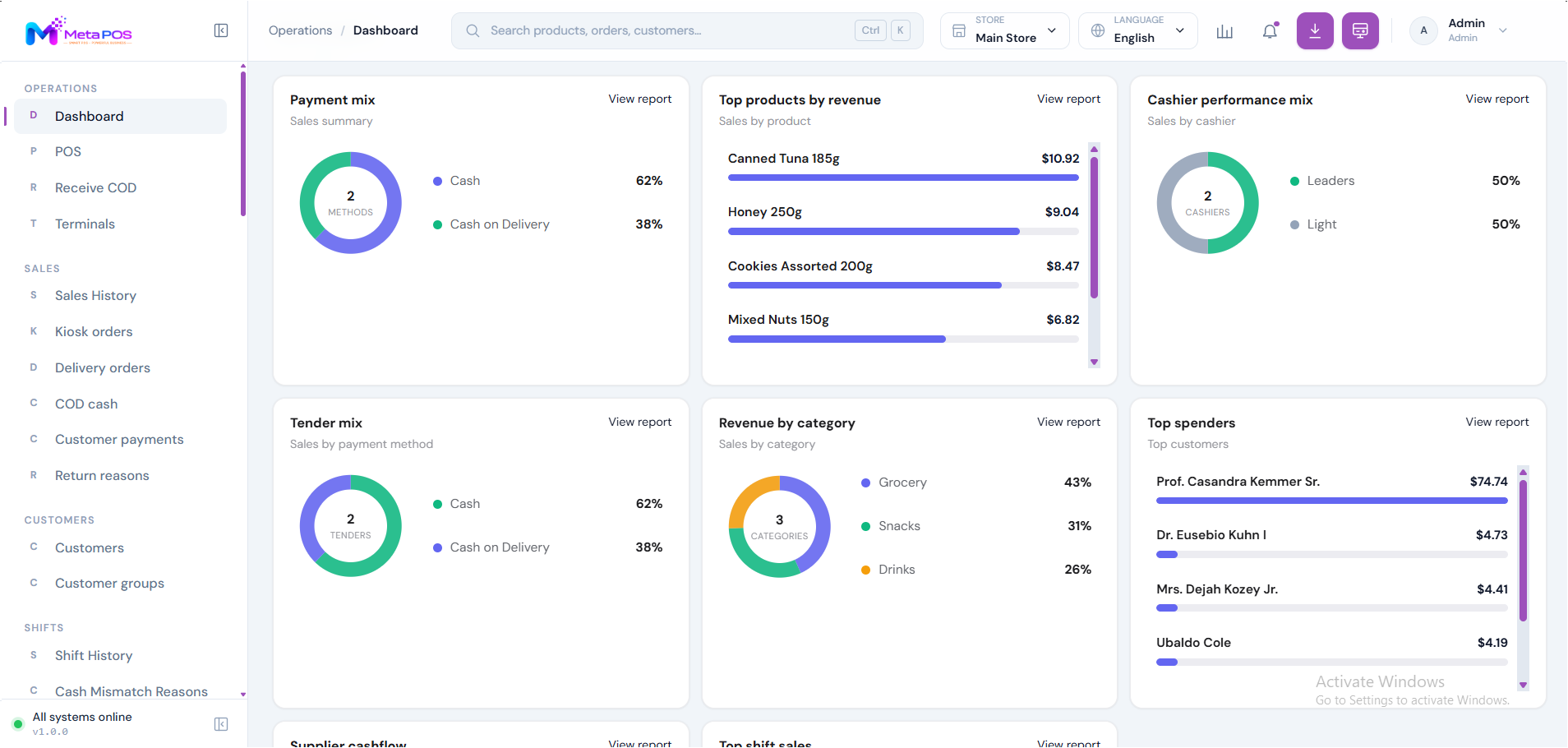Open Delivery orders
The image size is (1568, 748).
point(120,368)
